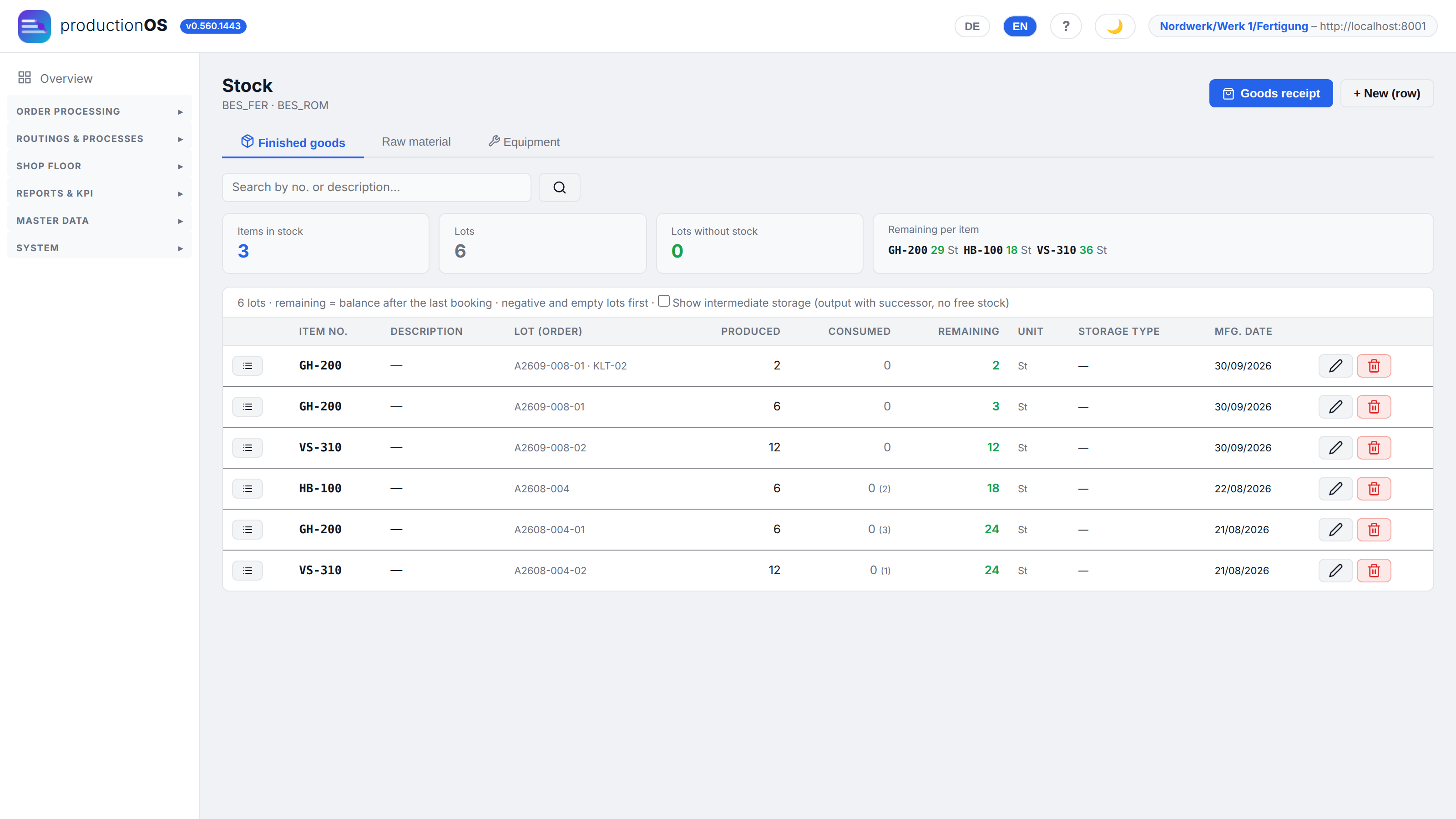Screen dimensions: 1456x819
Task: Click GH-200 29 St in remaining summary
Action: (922, 250)
